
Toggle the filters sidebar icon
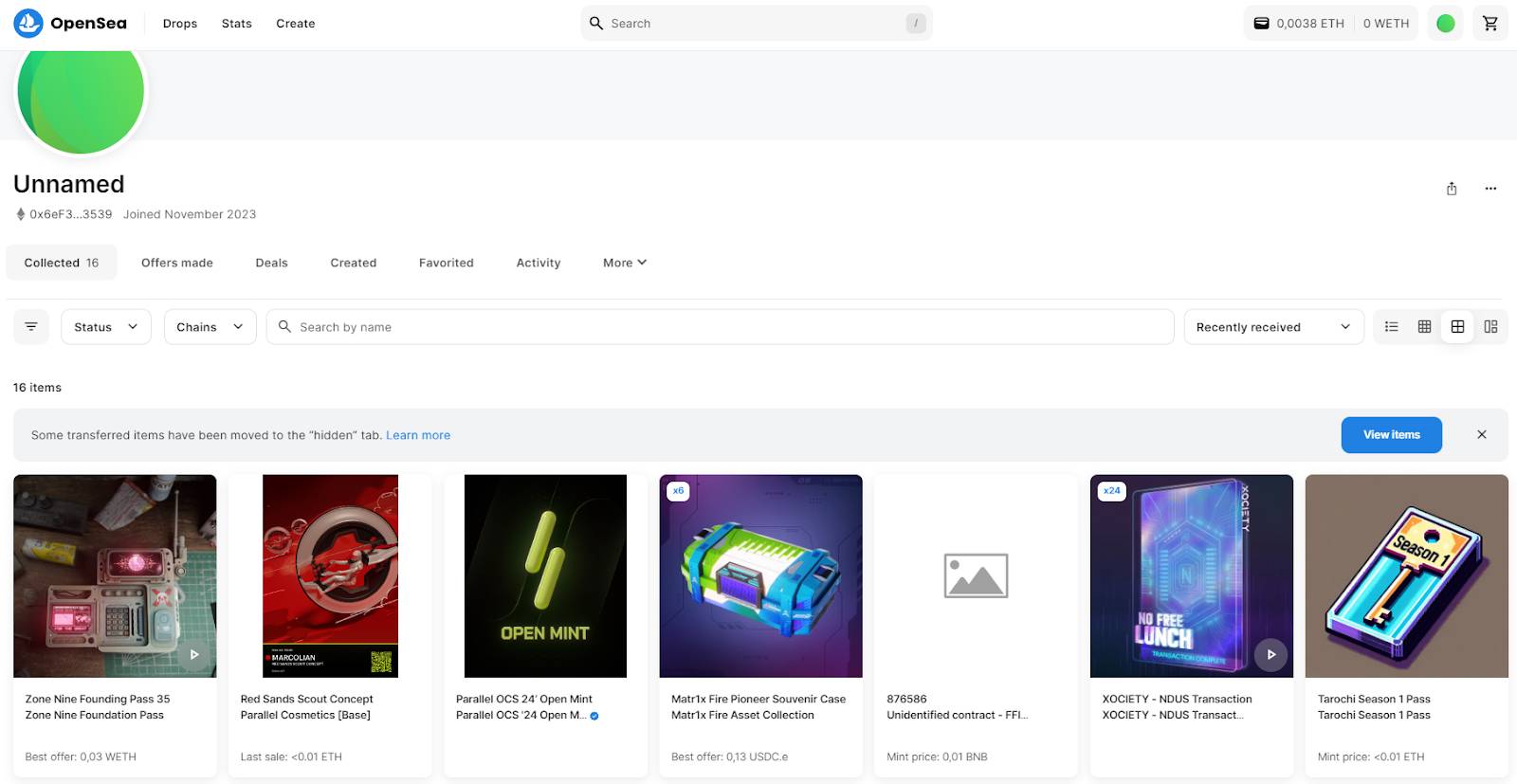click(31, 326)
